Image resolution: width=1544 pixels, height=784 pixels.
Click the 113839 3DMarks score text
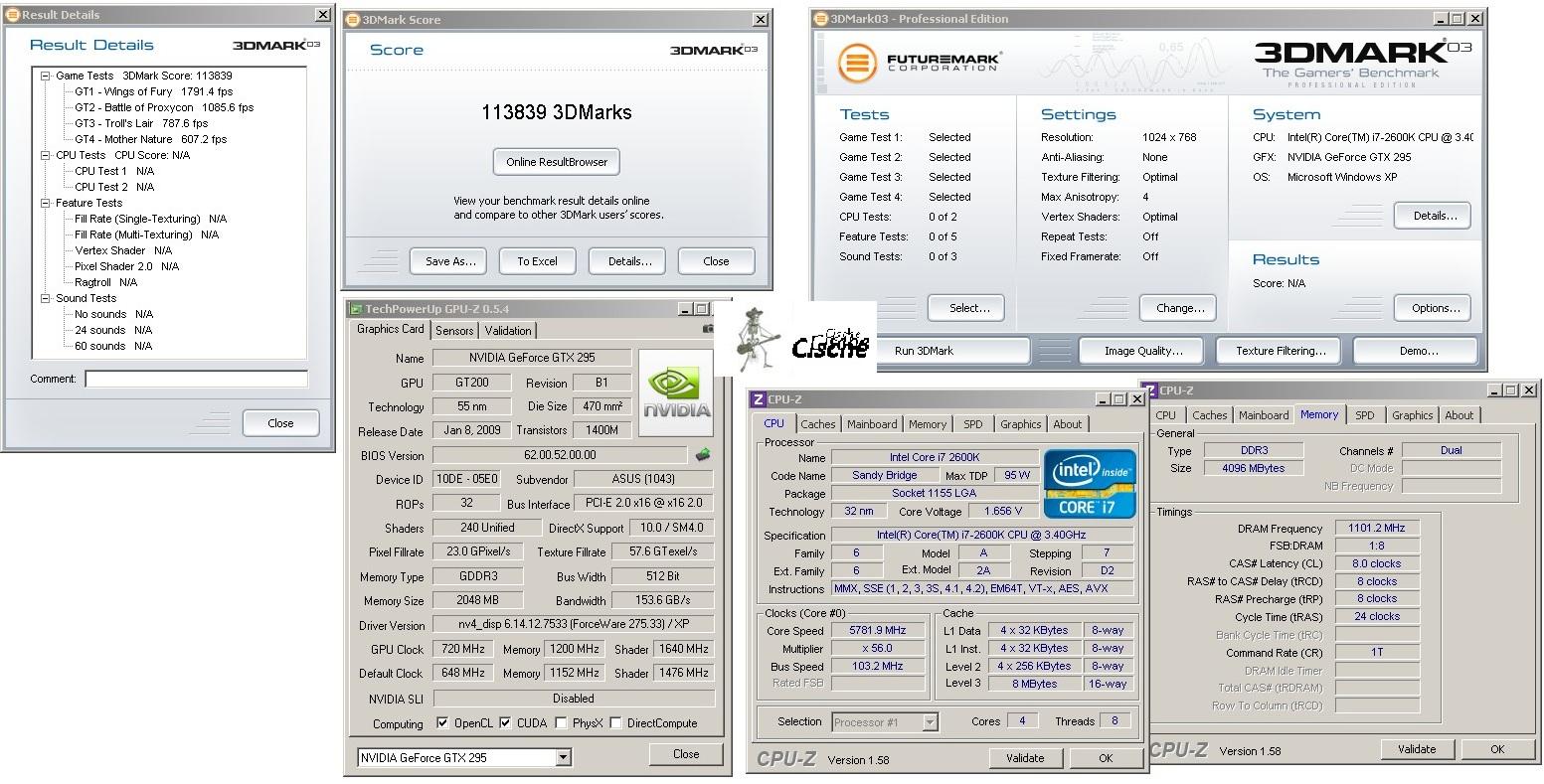(557, 112)
